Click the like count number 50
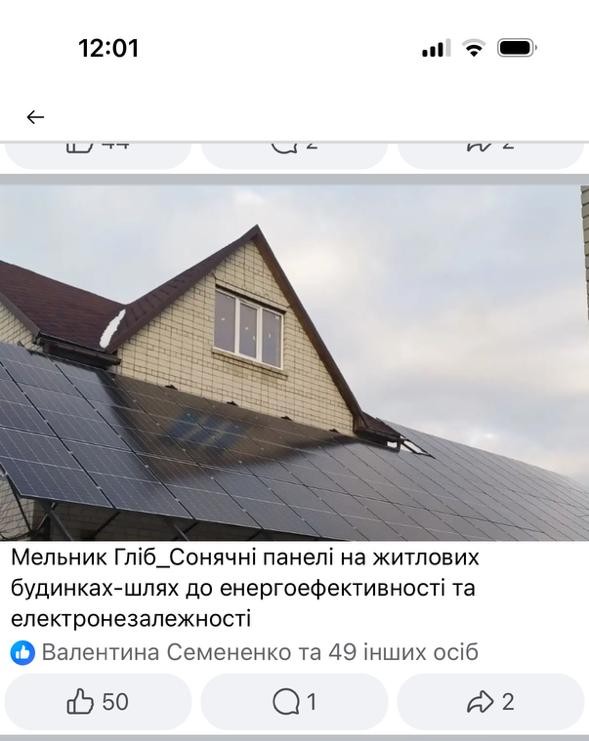 [115, 702]
